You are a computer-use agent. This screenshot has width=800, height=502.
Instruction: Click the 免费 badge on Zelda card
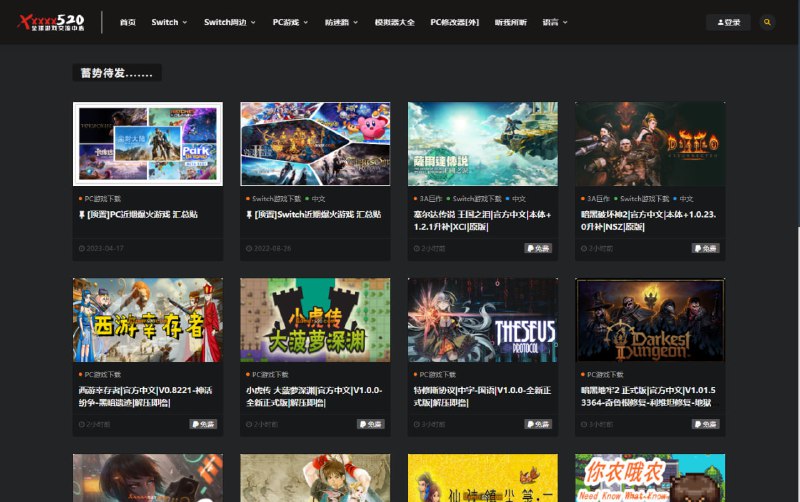click(x=538, y=248)
